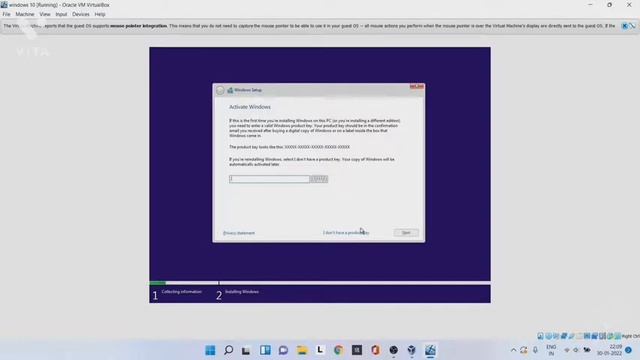Open the Windows Start menu
640x360 pixels.
coord(210,350)
